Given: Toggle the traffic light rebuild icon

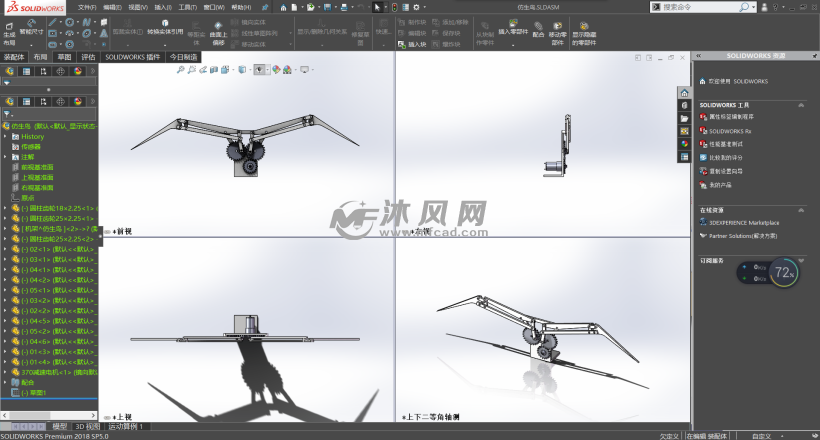Looking at the screenshot, I should coord(393,7).
